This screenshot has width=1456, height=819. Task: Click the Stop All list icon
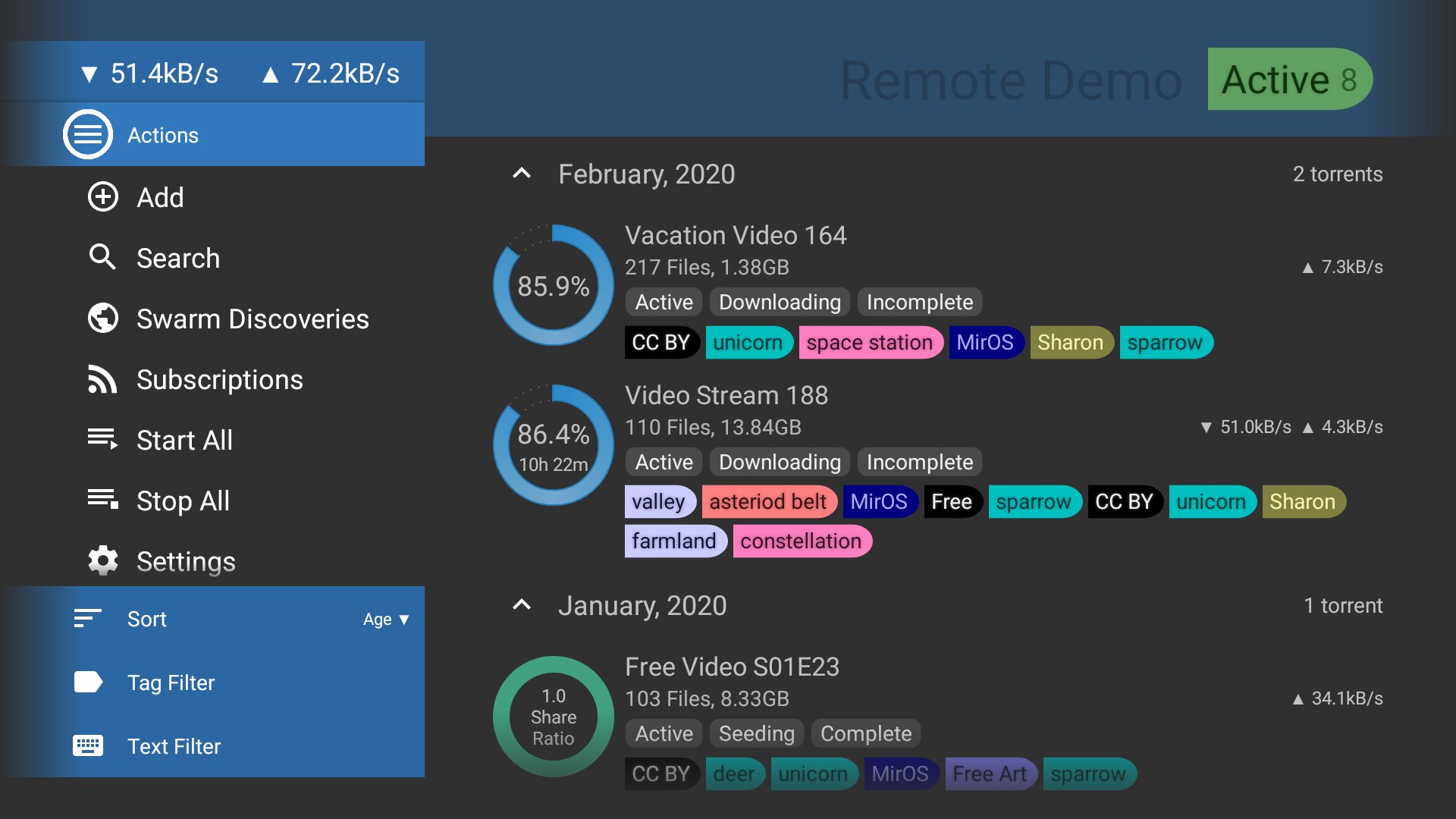coord(102,500)
